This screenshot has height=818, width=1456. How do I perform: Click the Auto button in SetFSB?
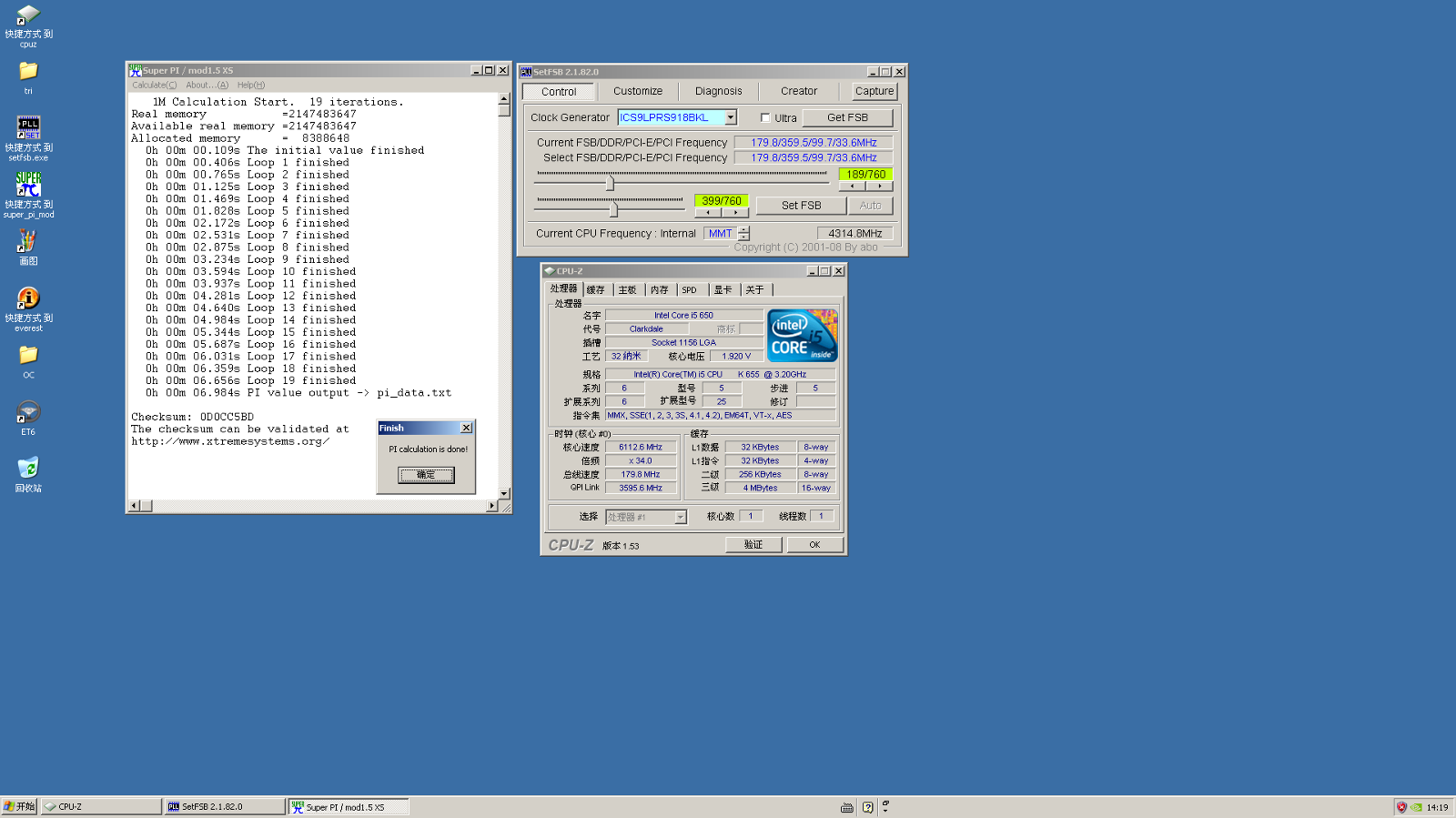coord(871,206)
